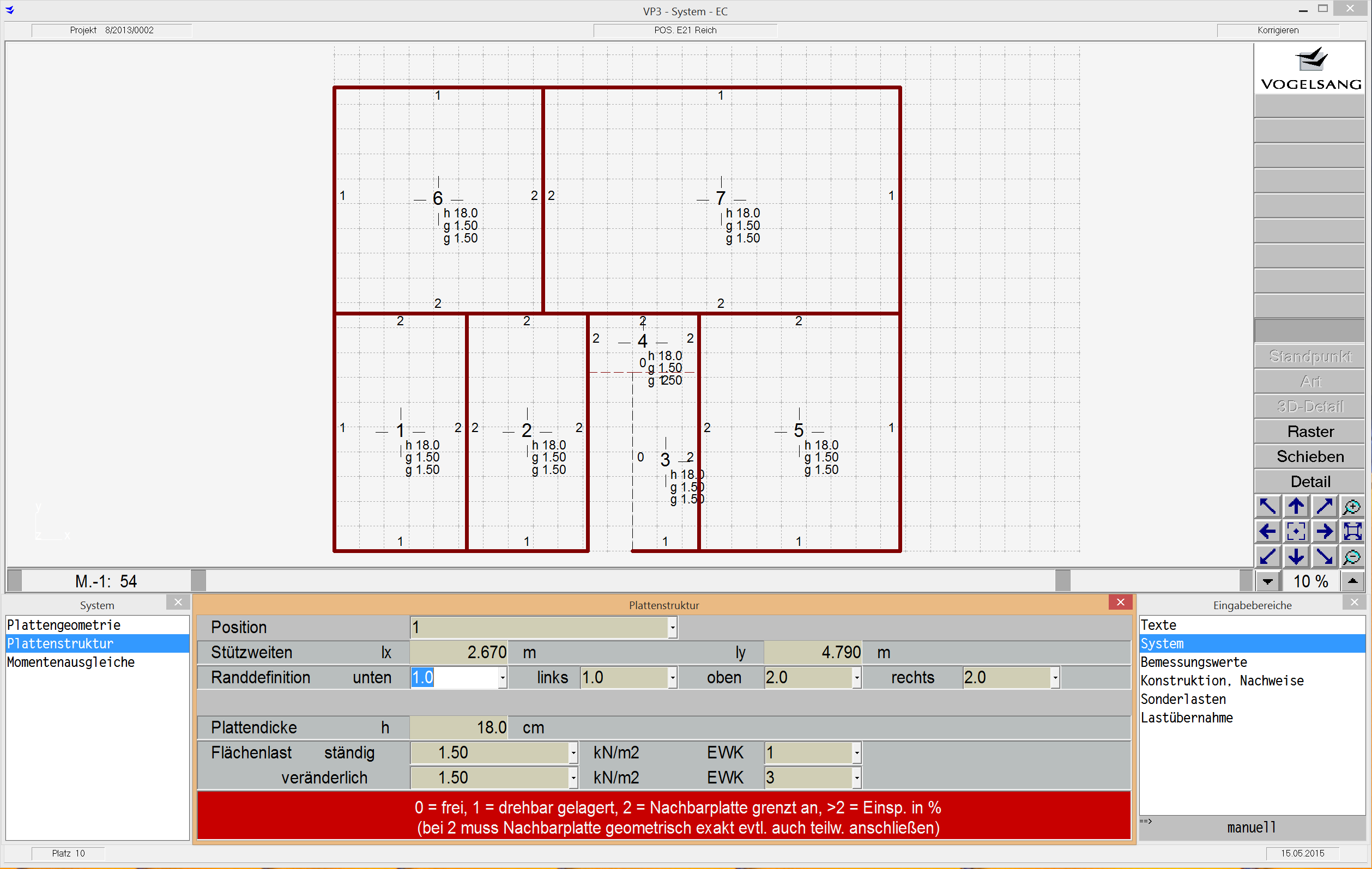The image size is (1372, 869).
Task: Pan diagonally with the down-right arrow
Action: (1324, 557)
